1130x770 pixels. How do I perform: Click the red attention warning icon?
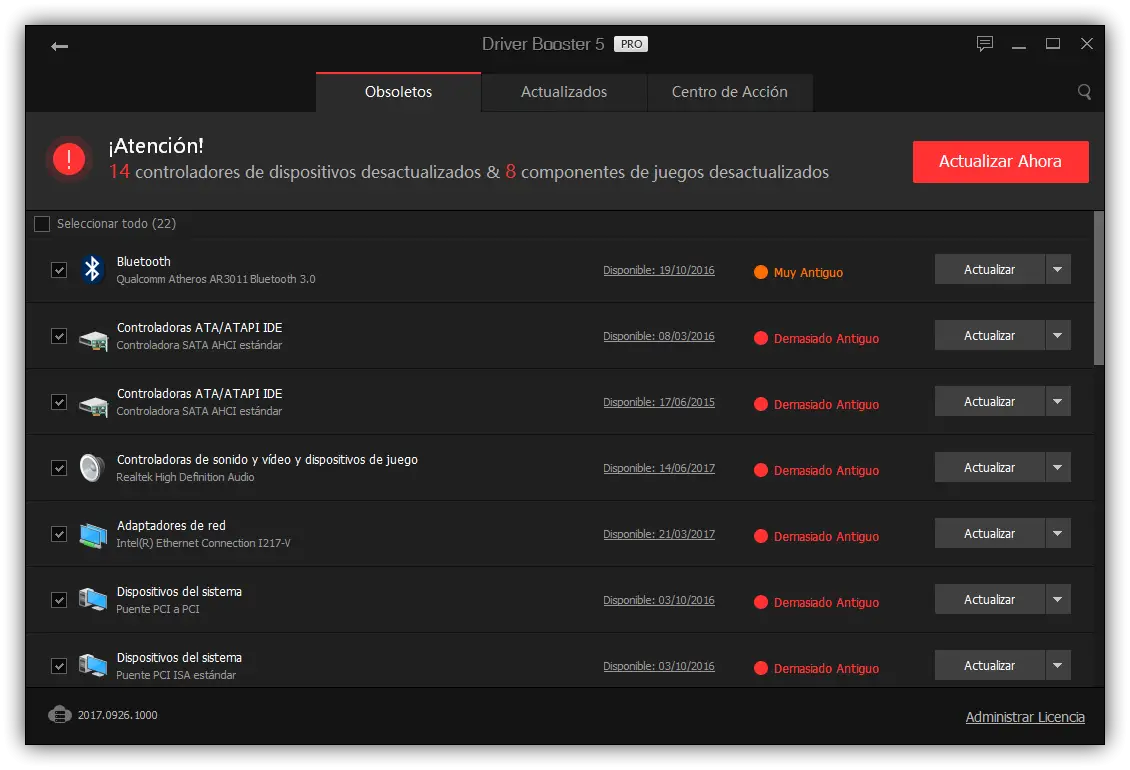coord(68,159)
